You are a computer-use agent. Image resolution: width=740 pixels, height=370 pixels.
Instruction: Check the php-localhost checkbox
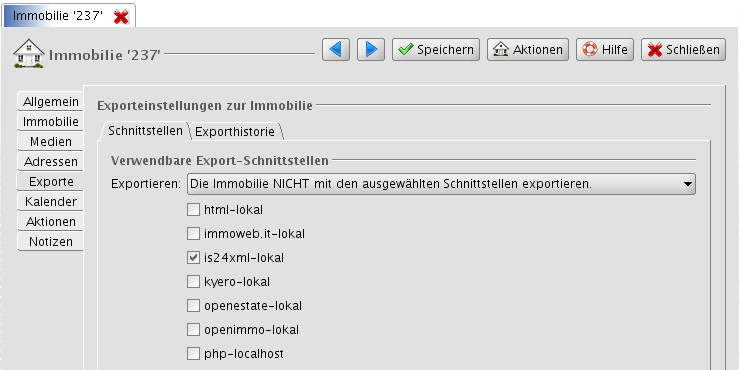coord(193,353)
